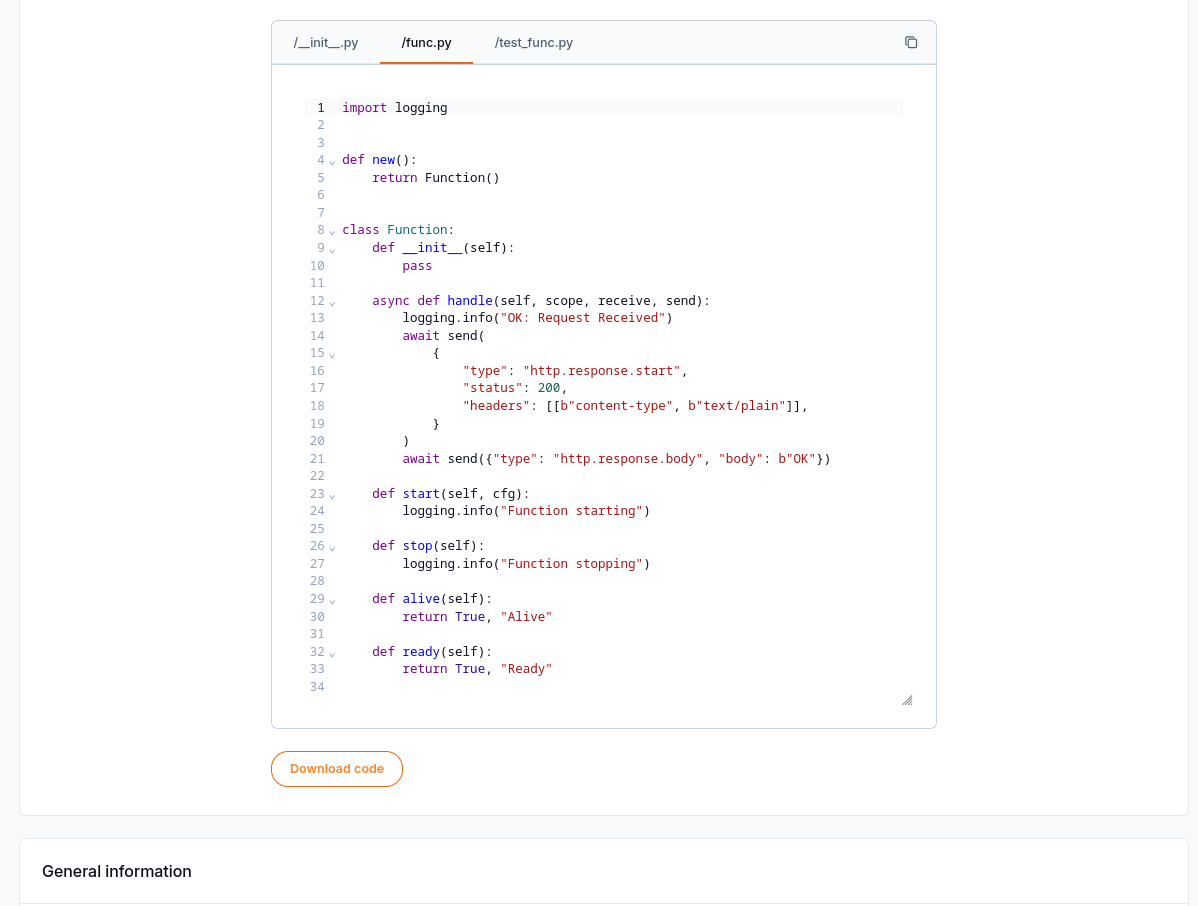Click the 'pass' statement on line 10
Screen dimensions: 1198x906
tap(417, 266)
